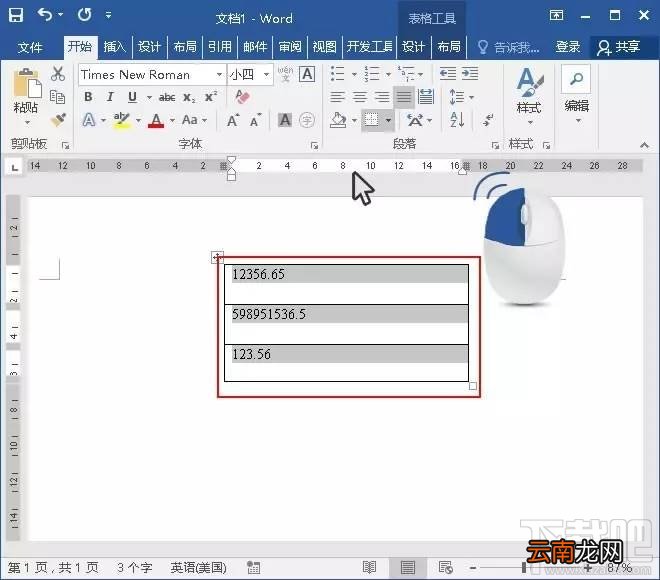
Task: Align text to the right
Action: click(x=382, y=97)
